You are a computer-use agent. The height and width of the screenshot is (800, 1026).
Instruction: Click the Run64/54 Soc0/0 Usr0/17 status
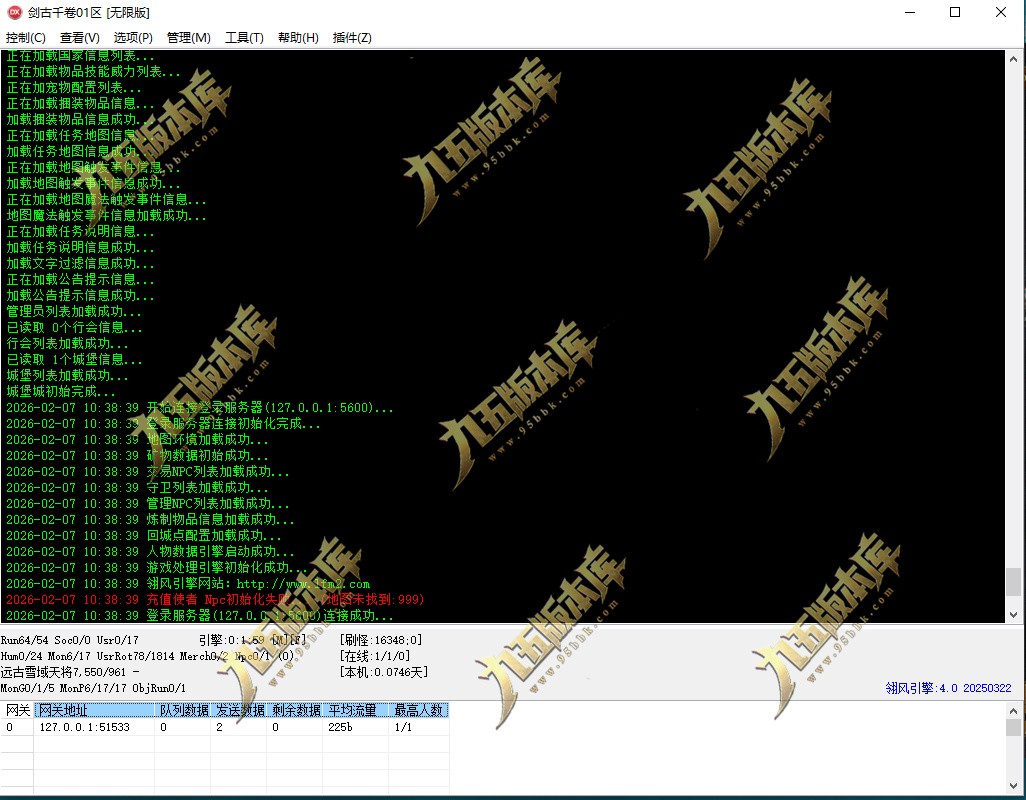point(69,640)
